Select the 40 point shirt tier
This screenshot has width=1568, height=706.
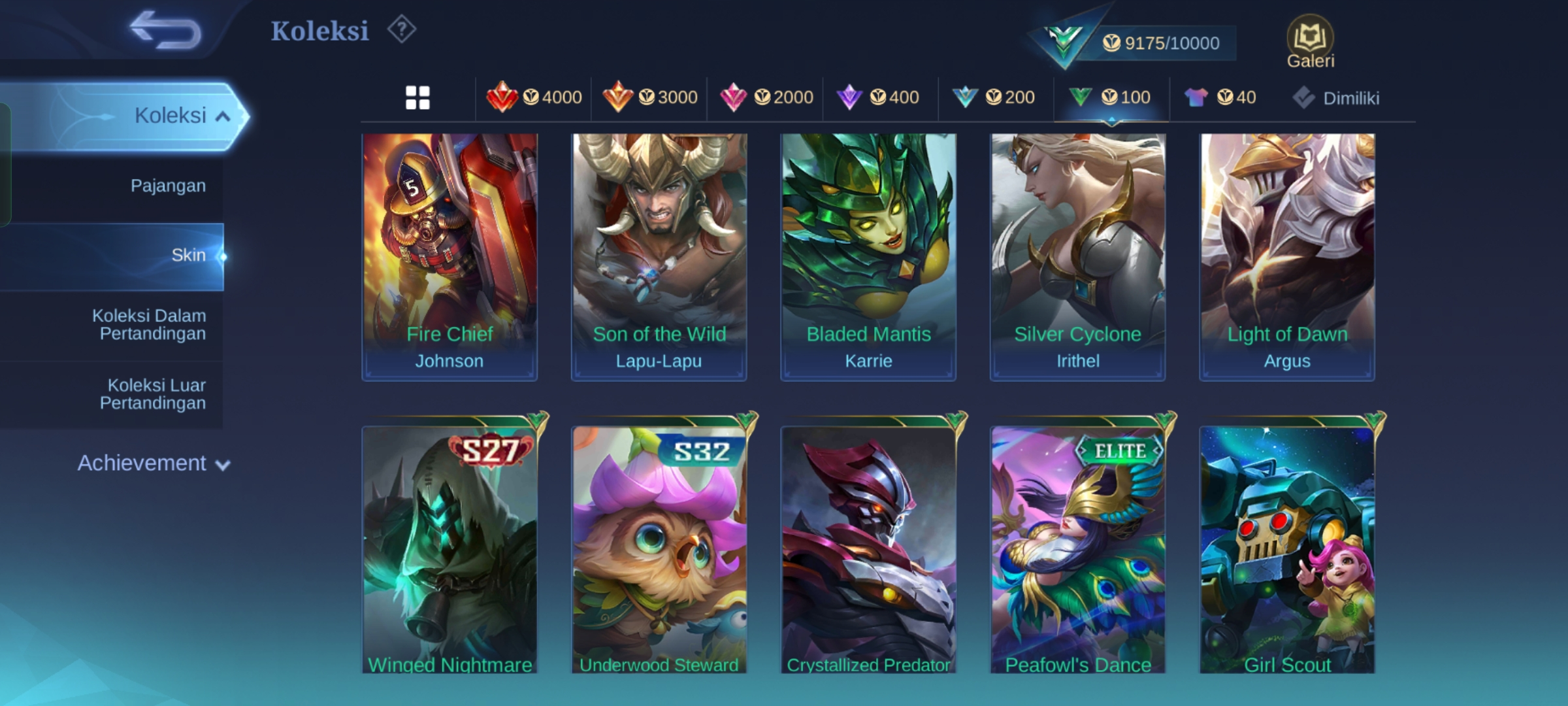1220,97
